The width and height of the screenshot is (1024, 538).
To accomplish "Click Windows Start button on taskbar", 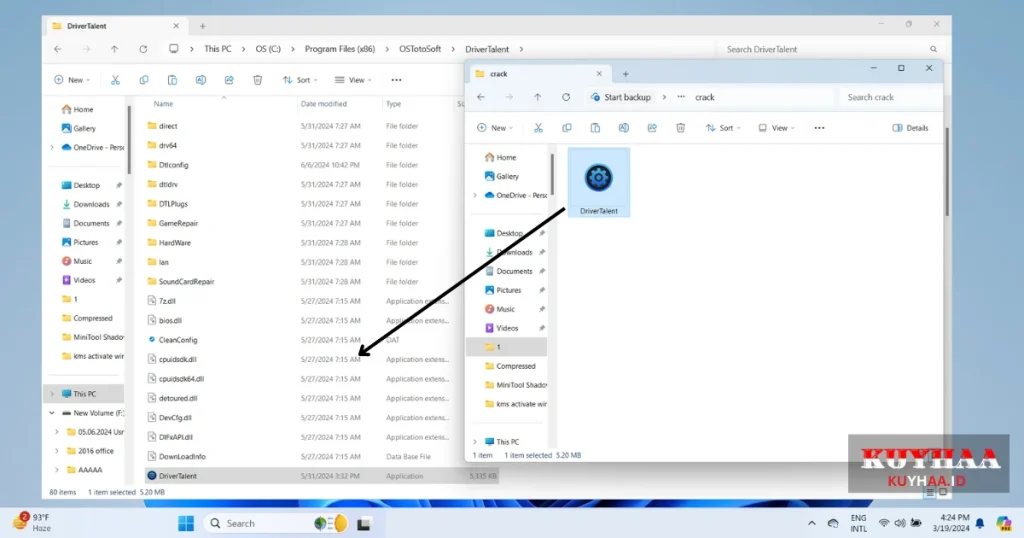I will [x=186, y=523].
